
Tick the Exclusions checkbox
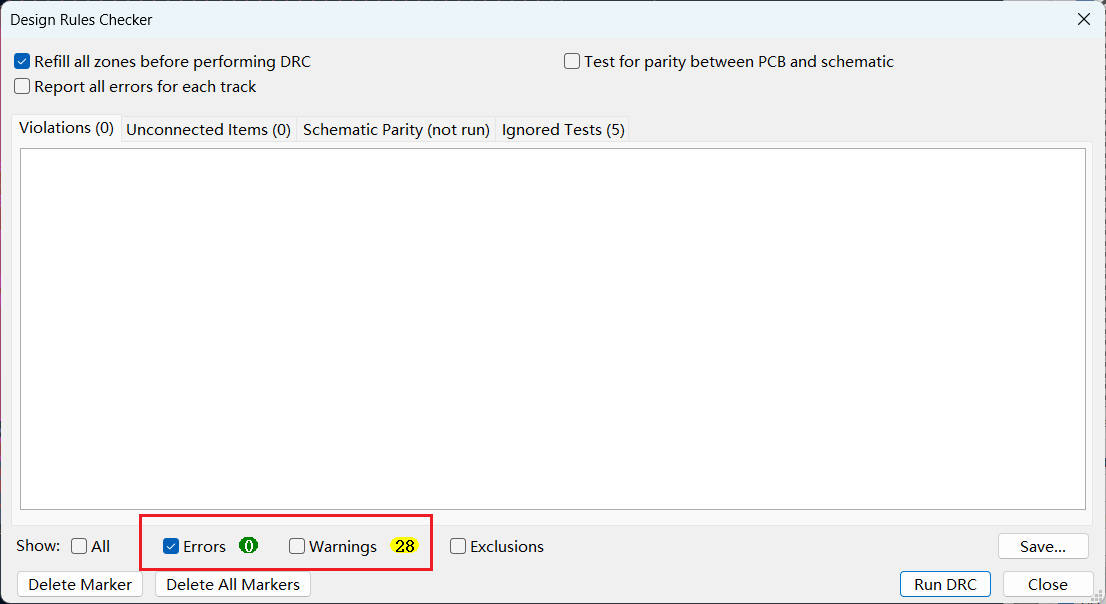coord(458,547)
